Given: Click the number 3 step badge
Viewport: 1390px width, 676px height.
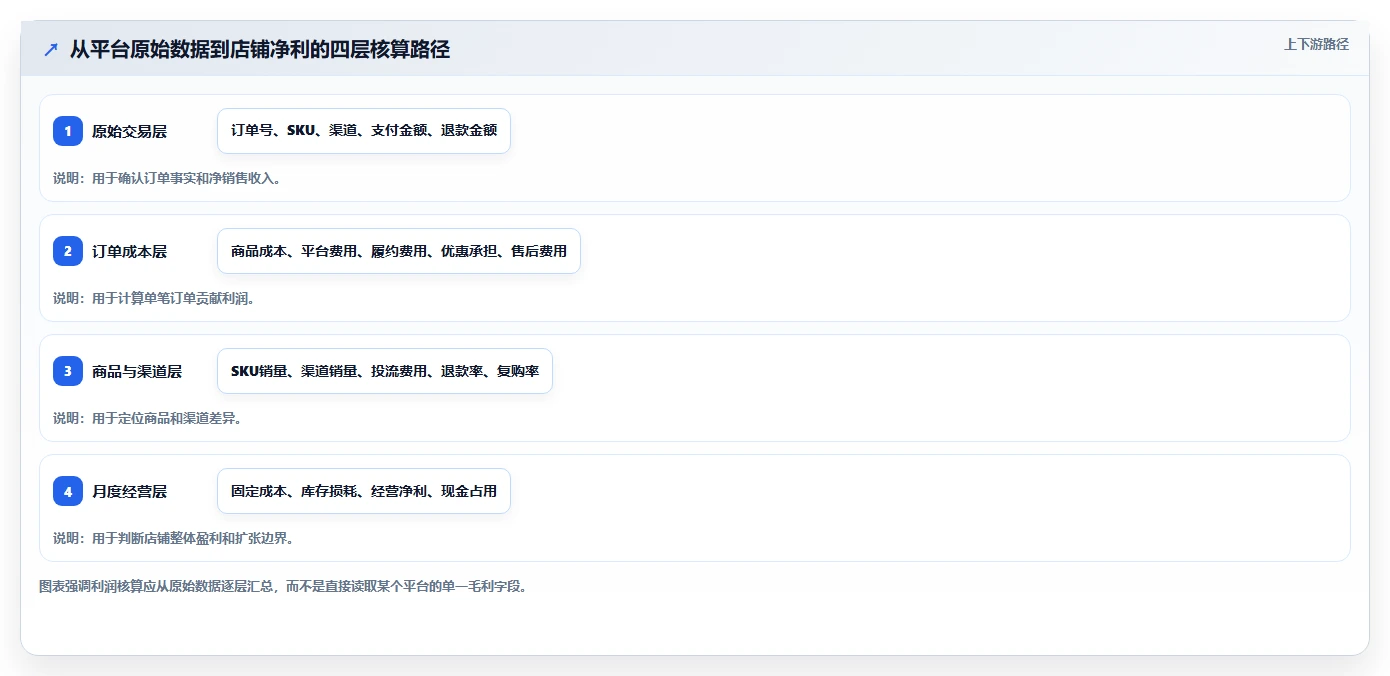Looking at the screenshot, I should coord(68,371).
